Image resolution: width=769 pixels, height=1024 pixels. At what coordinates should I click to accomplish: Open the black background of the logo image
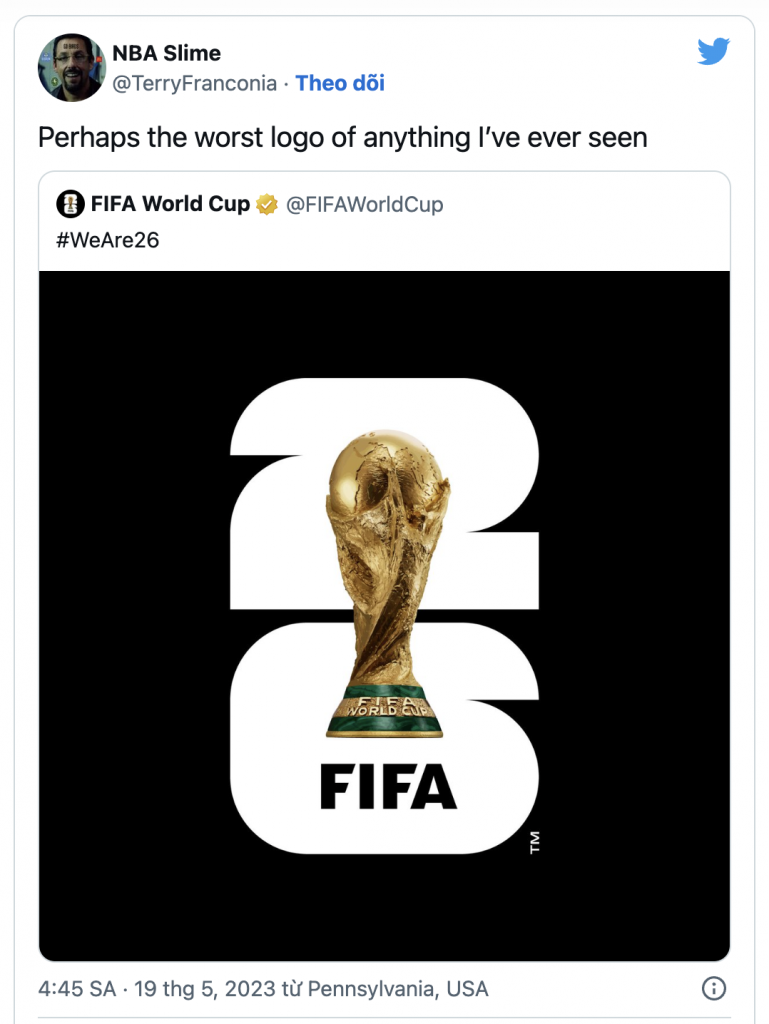pos(130,600)
